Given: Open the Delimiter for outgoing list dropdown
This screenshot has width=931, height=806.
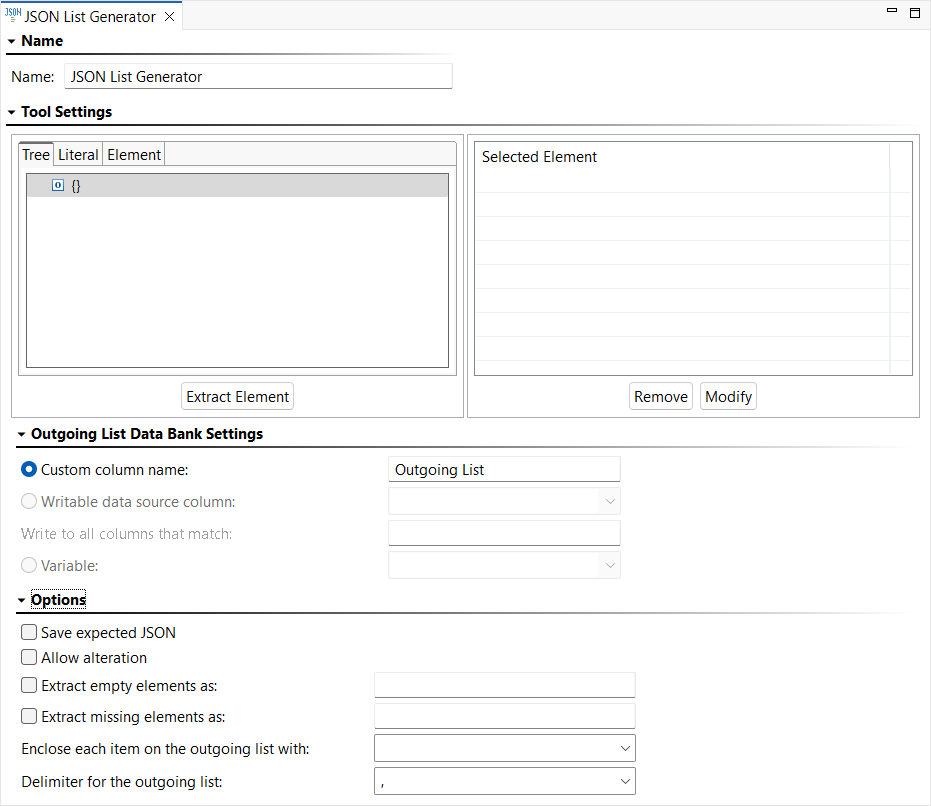Looking at the screenshot, I should (x=505, y=781).
